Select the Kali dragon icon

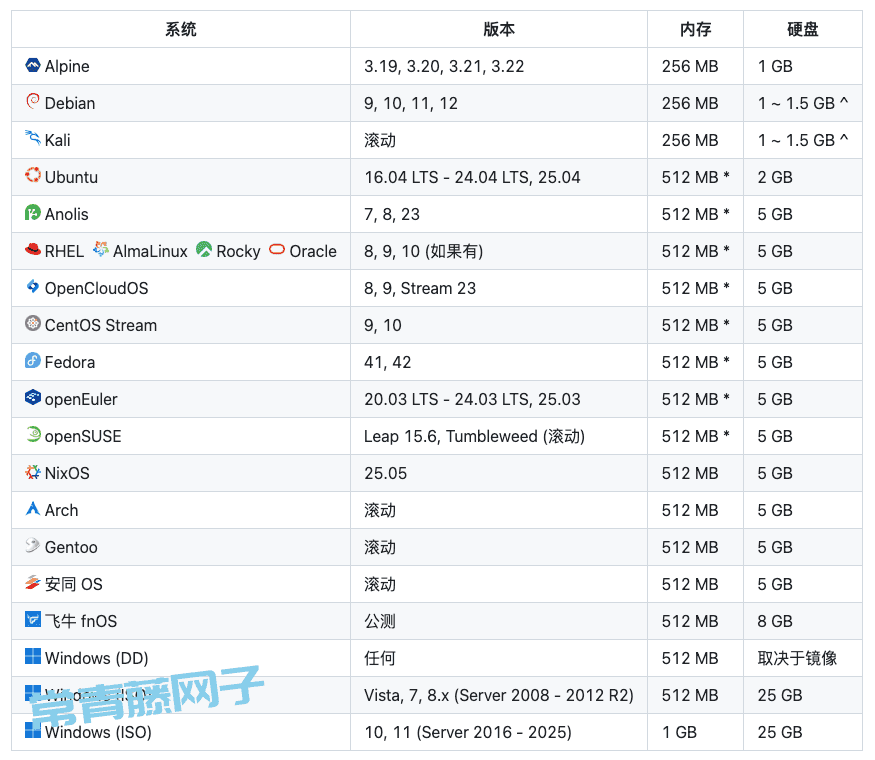click(33, 138)
